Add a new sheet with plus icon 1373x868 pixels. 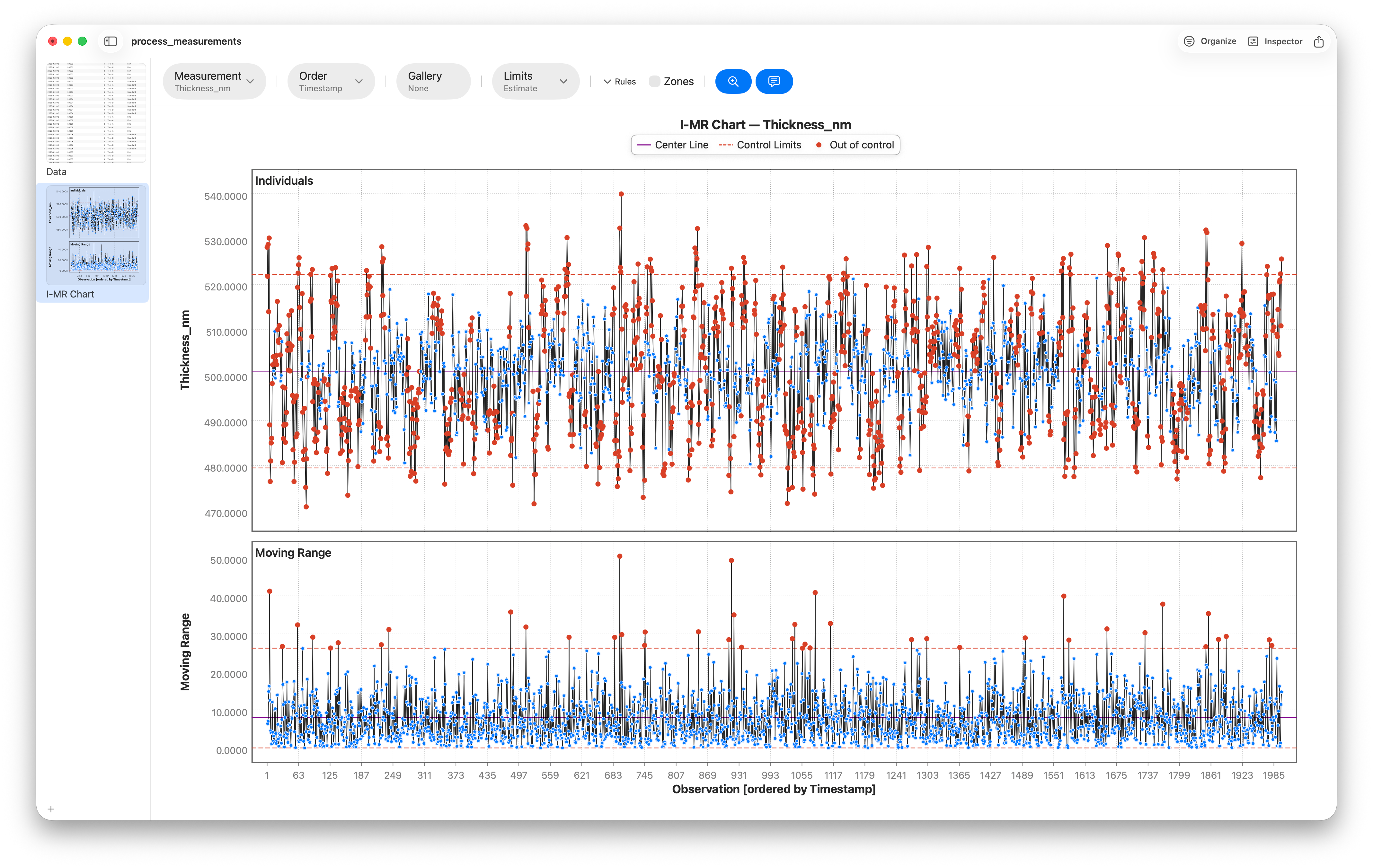(51, 809)
